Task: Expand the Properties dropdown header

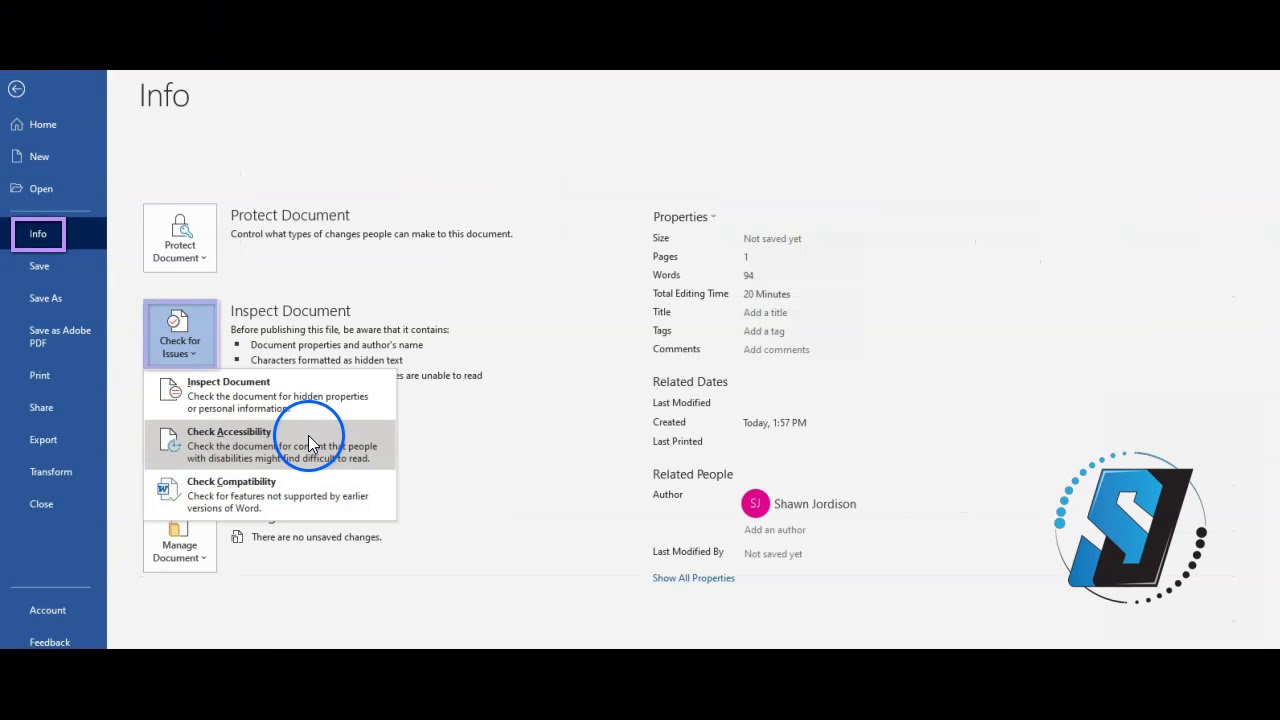Action: (684, 217)
